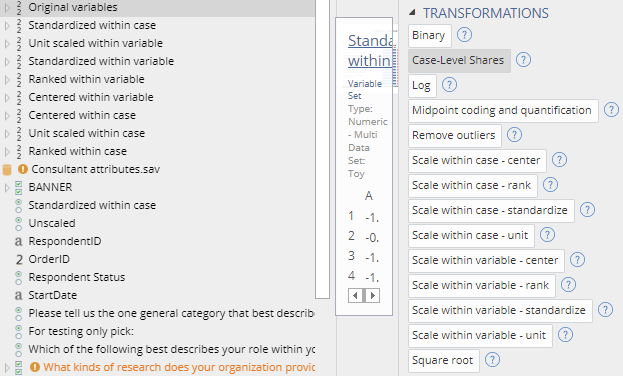
Task: Open help icon next to Binary
Action: tap(464, 35)
